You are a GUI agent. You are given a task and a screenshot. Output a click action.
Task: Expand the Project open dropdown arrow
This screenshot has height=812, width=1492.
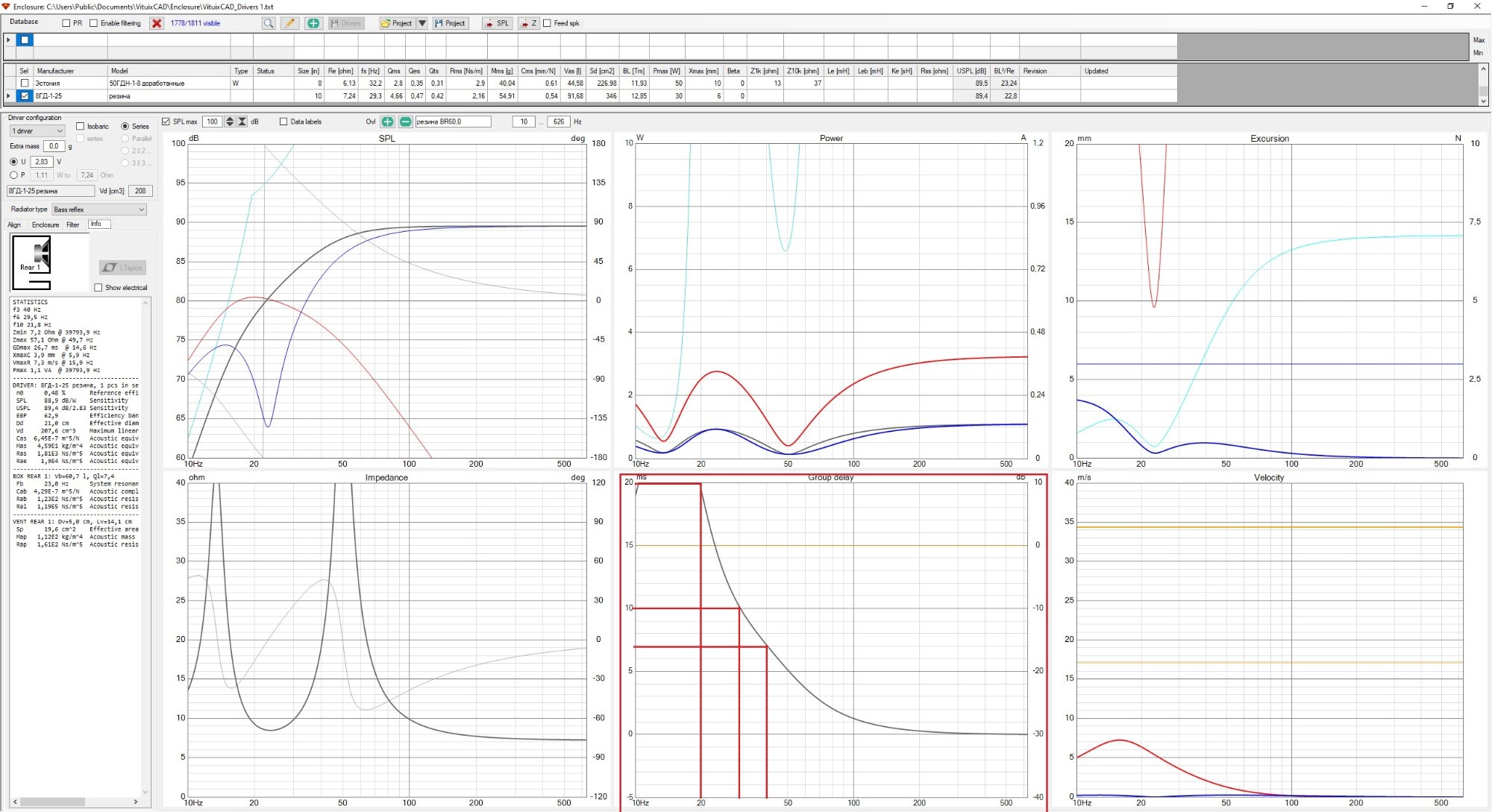(421, 23)
